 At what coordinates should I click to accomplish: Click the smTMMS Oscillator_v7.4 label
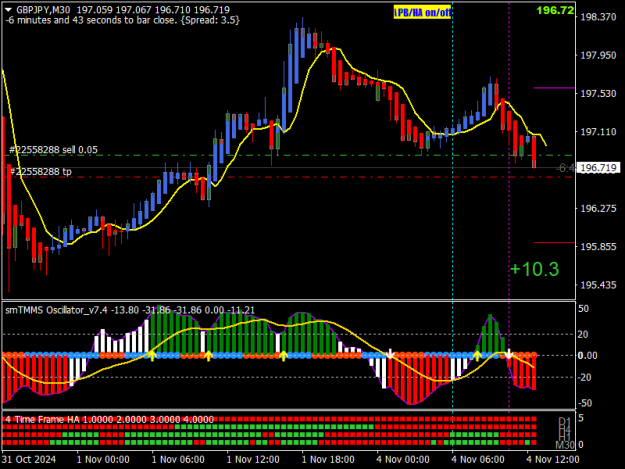56,310
